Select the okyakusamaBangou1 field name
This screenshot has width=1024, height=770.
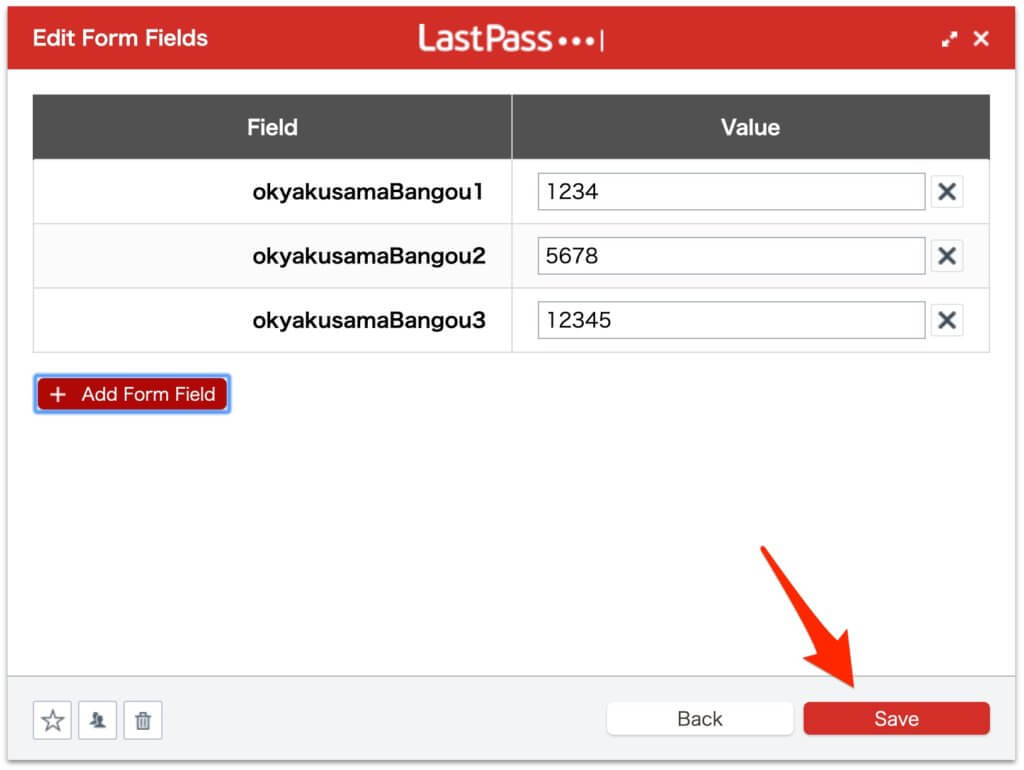368,192
